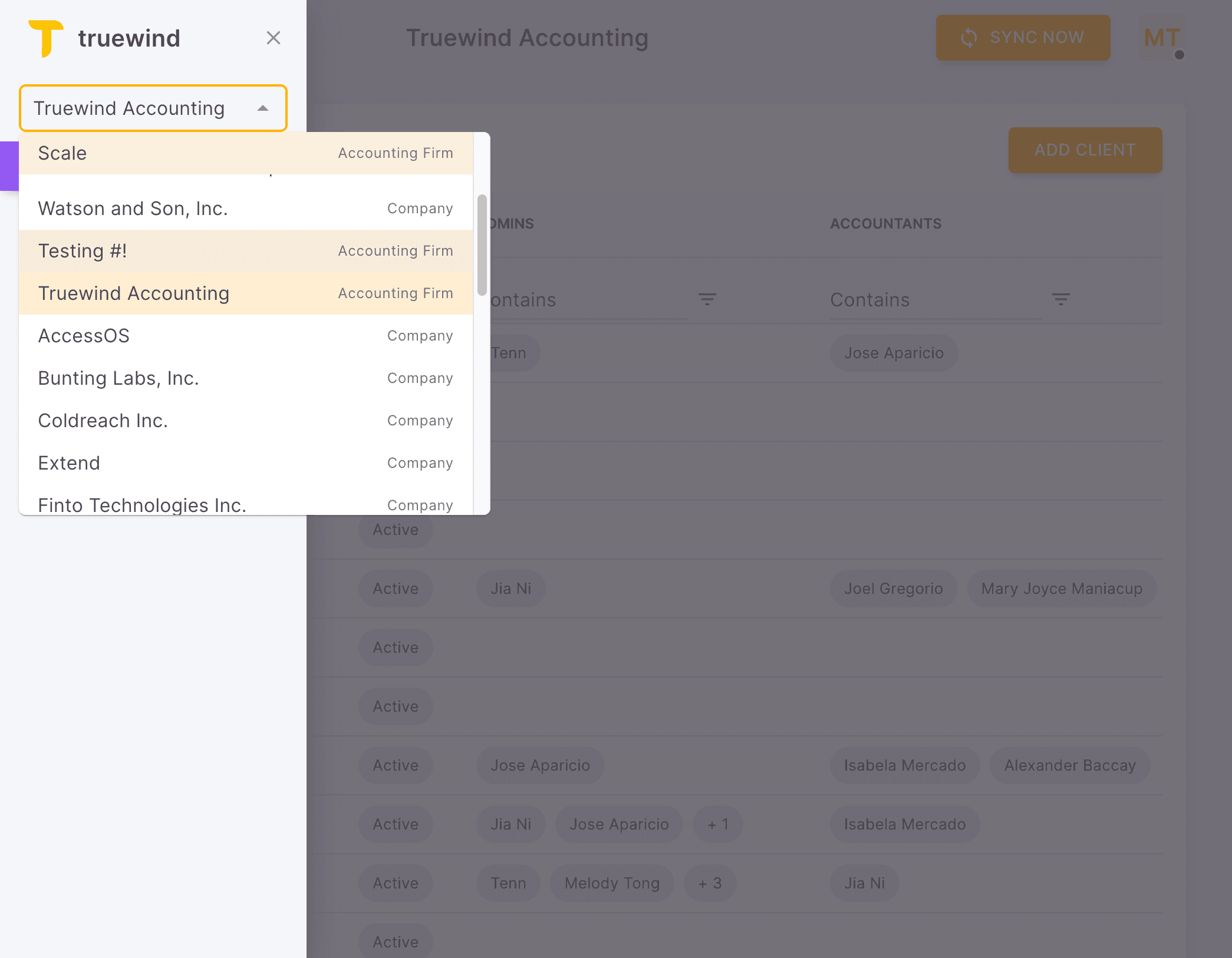The image size is (1232, 958).
Task: Click the yellow Truewind logo icon
Action: tap(47, 38)
